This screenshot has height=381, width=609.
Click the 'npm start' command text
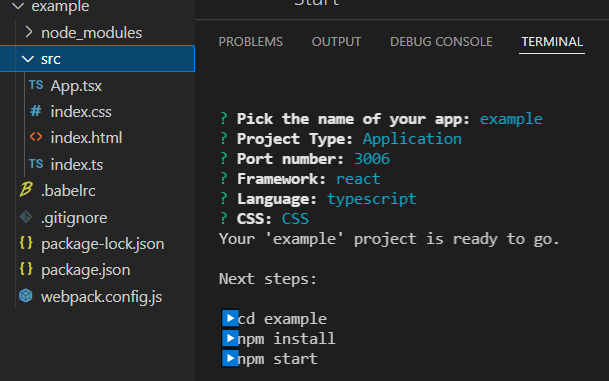point(277,359)
